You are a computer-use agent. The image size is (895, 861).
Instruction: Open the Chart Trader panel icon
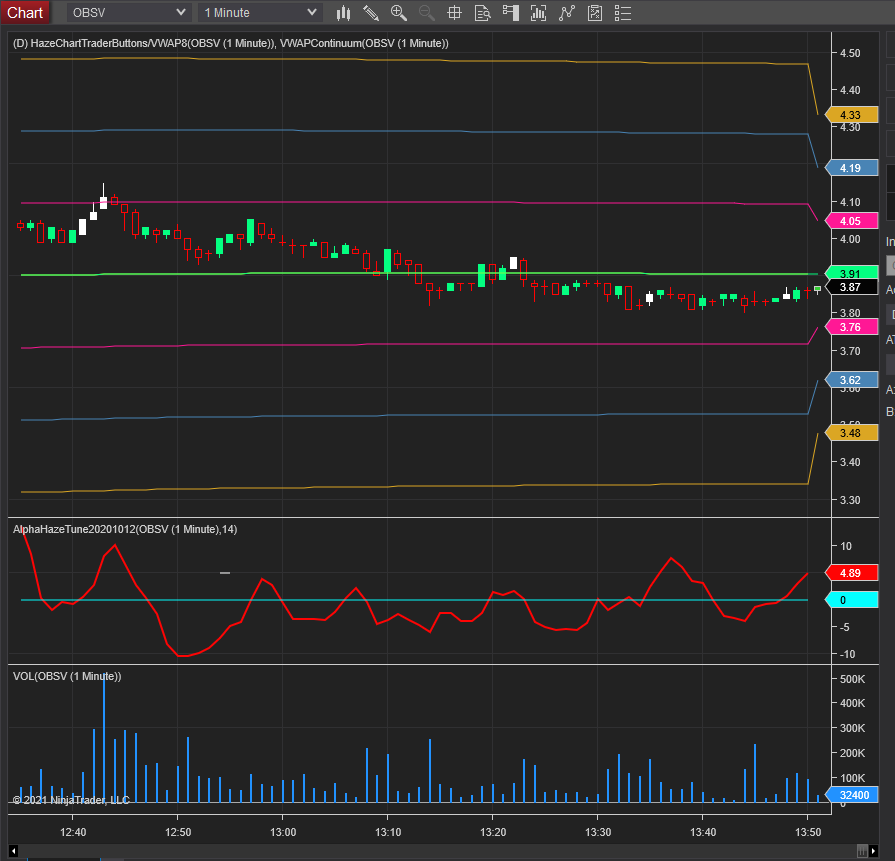coord(510,13)
